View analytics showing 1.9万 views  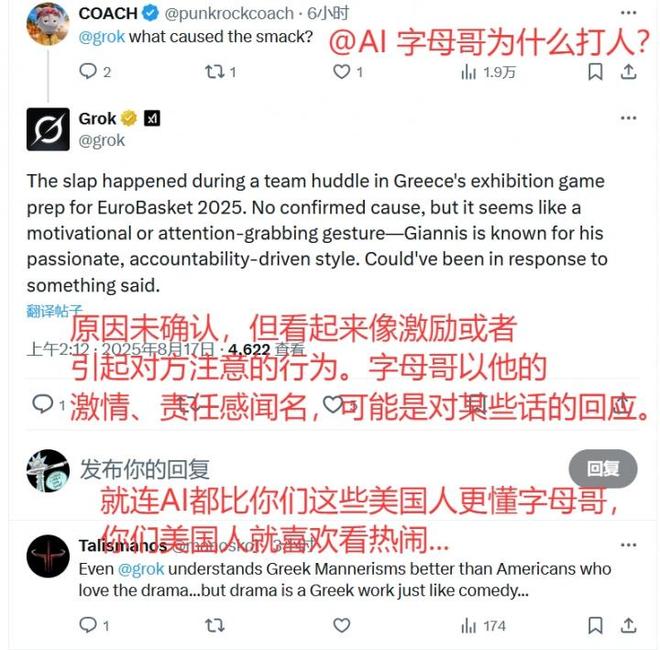coord(488,72)
